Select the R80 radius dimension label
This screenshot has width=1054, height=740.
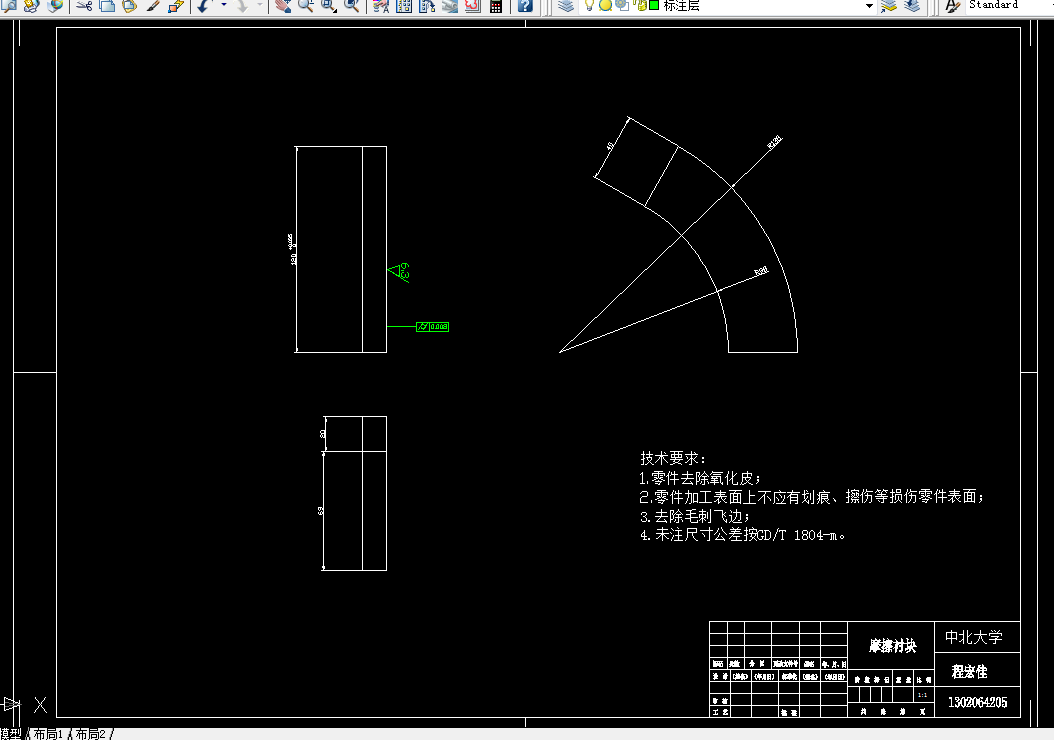[x=761, y=272]
